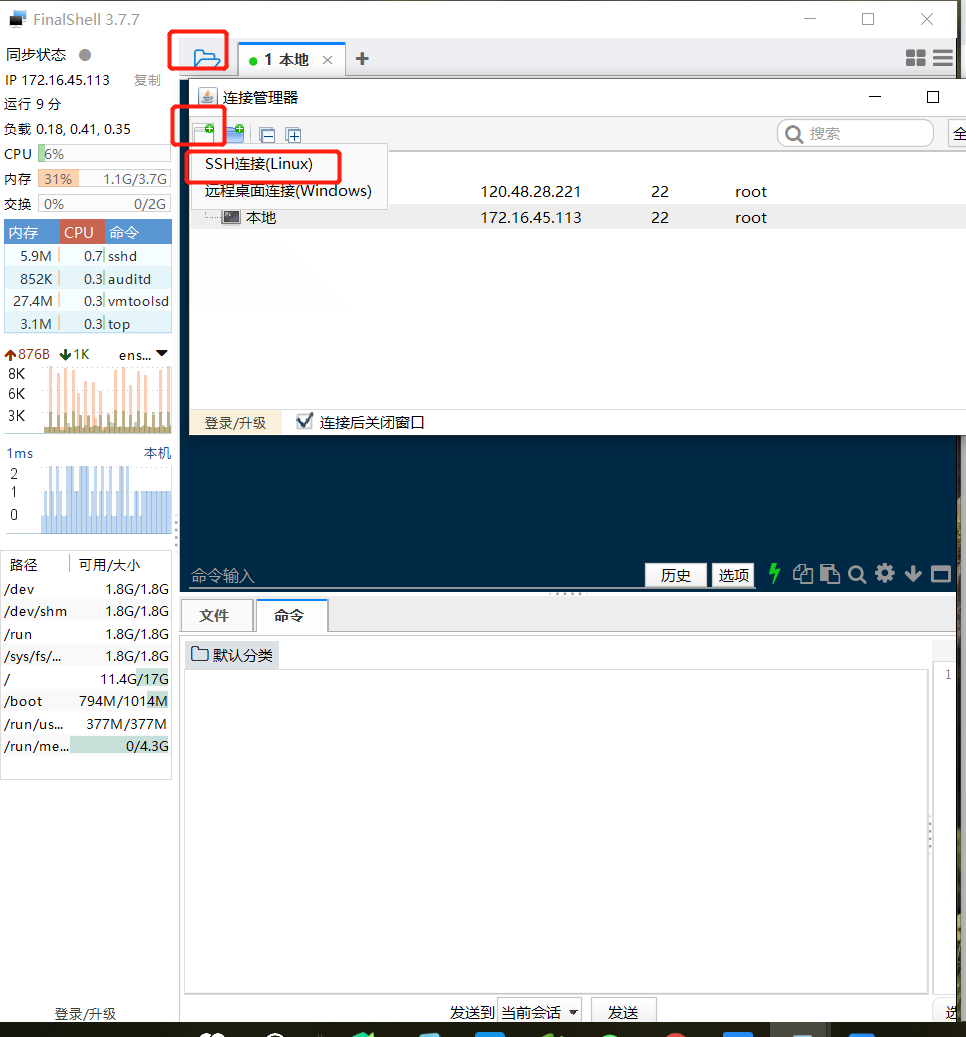The height and width of the screenshot is (1037, 966).
Task: Click the 内存 31% usage bar
Action: 104,179
